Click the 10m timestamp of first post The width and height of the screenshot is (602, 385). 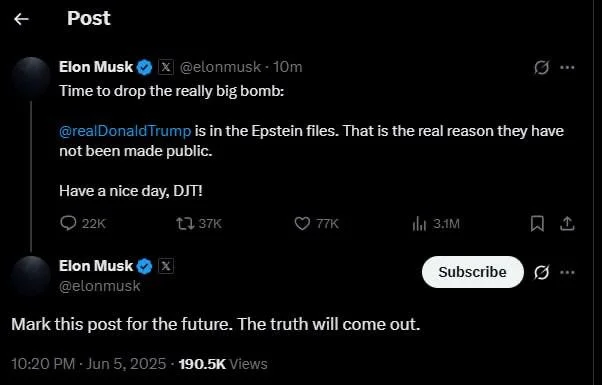coord(288,67)
